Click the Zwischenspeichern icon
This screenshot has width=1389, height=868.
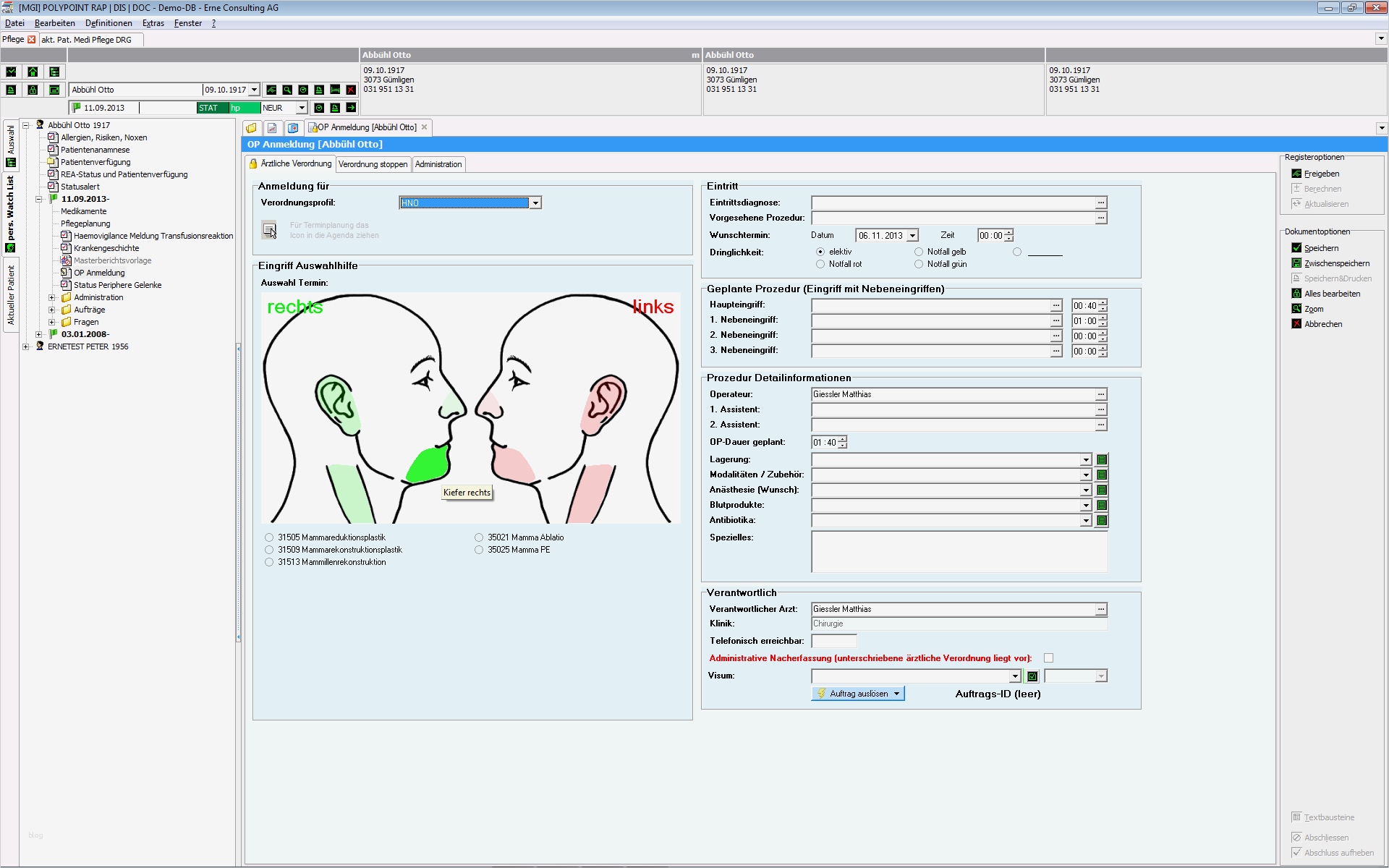[x=1296, y=263]
